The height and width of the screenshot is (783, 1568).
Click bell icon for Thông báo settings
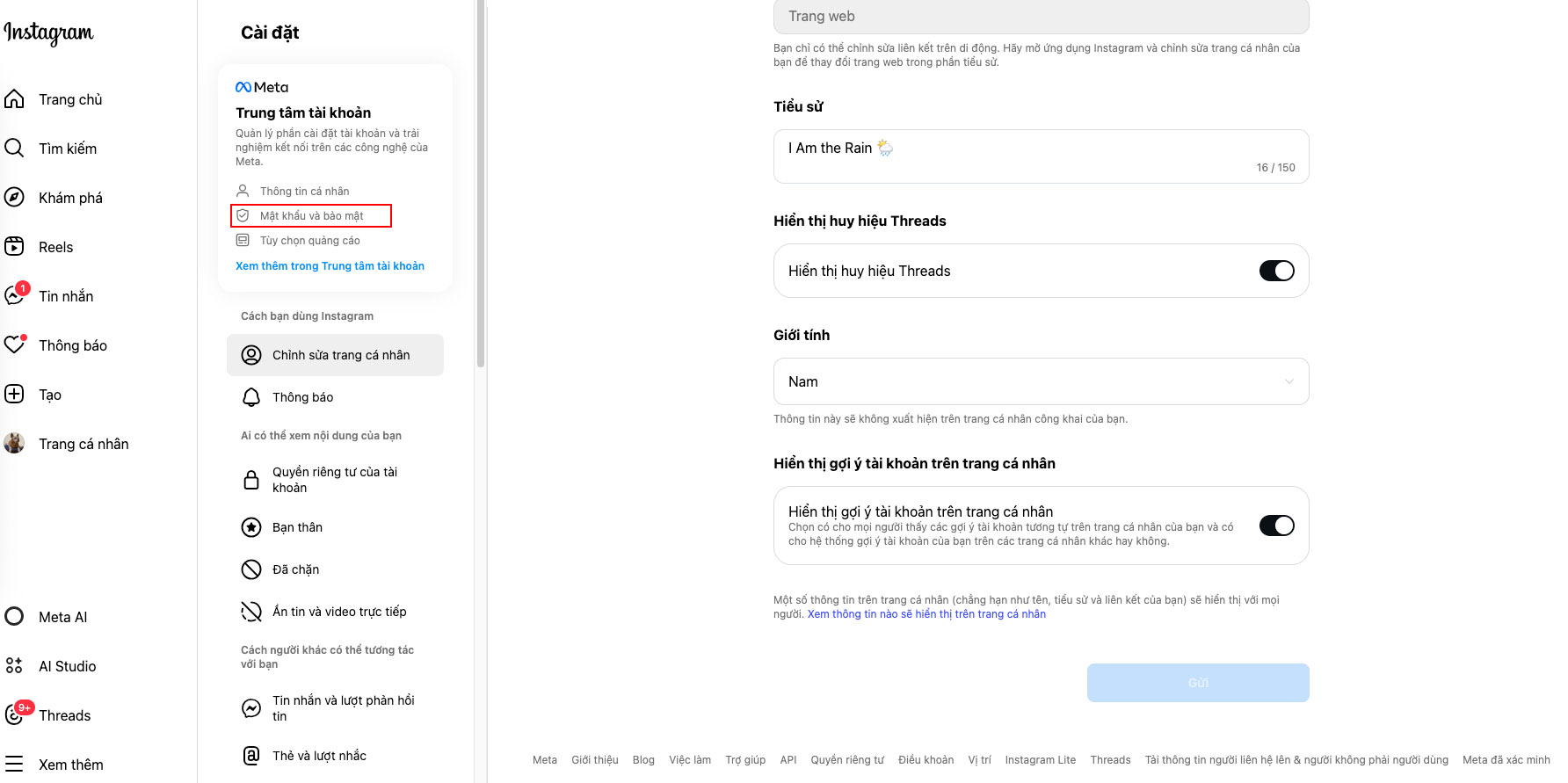pyautogui.click(x=251, y=397)
